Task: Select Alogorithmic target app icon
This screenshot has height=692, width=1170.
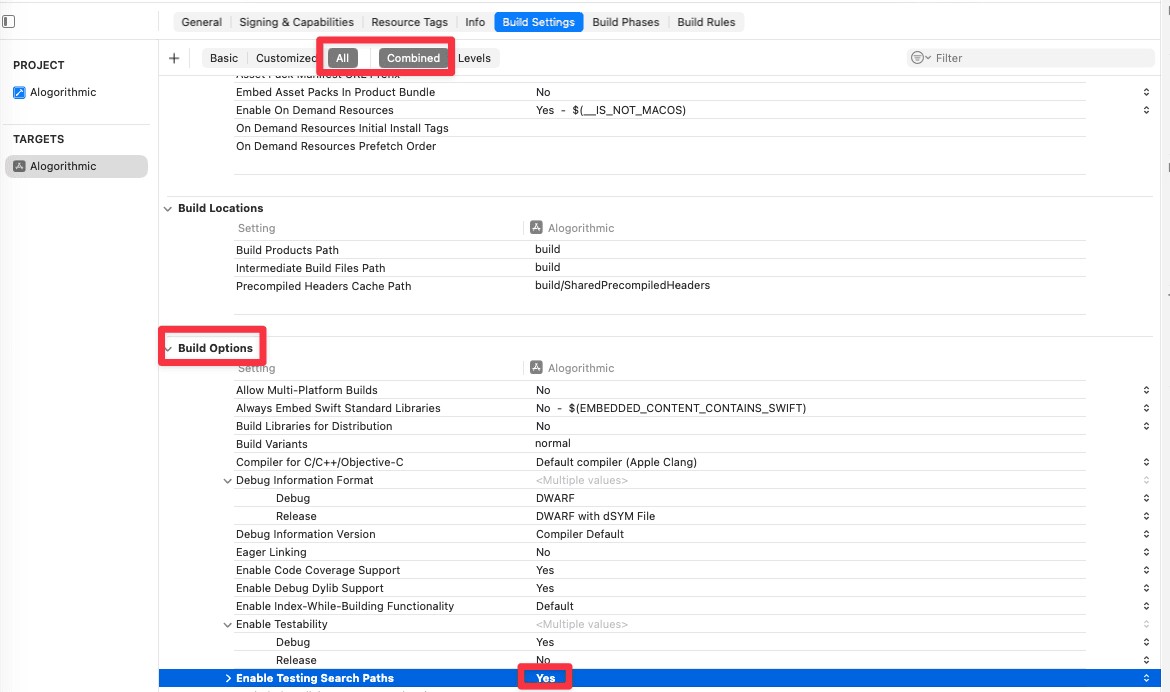Action: click(x=19, y=166)
